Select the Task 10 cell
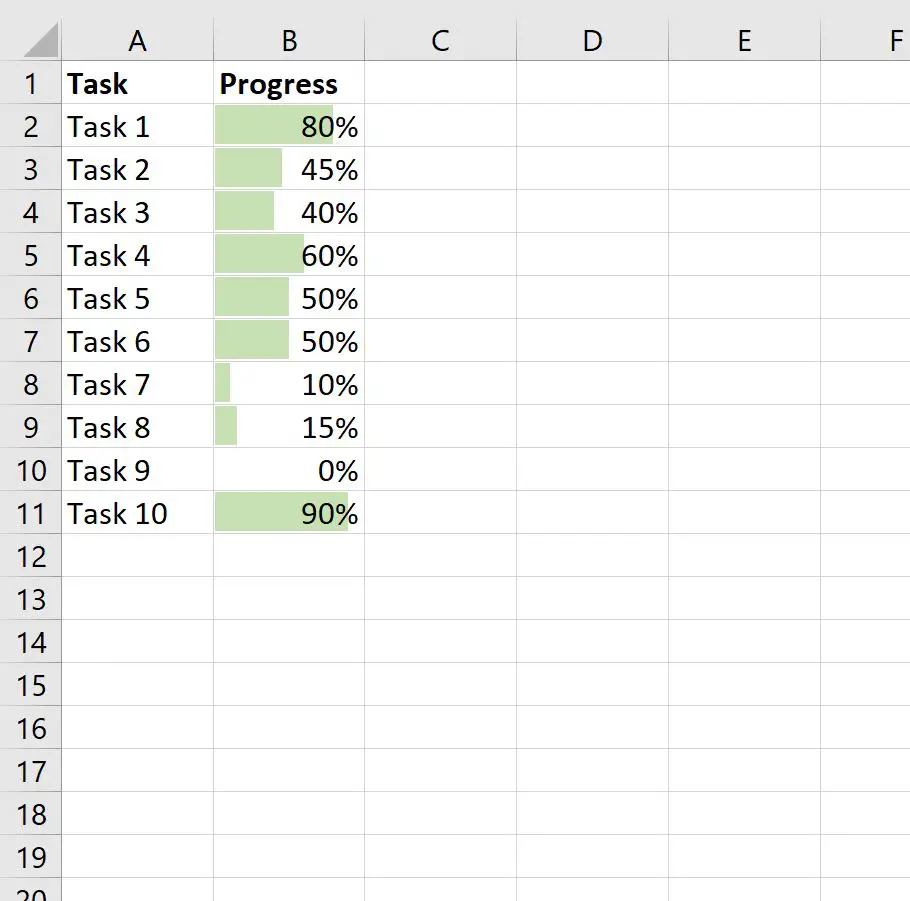Screen dimensions: 910x901 137,513
